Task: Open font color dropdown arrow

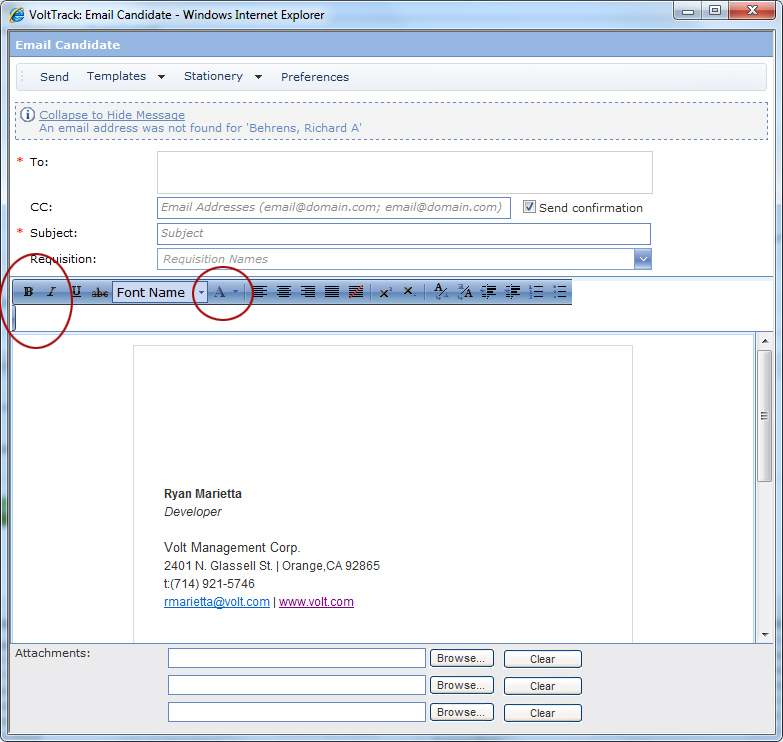Action: click(x=235, y=292)
